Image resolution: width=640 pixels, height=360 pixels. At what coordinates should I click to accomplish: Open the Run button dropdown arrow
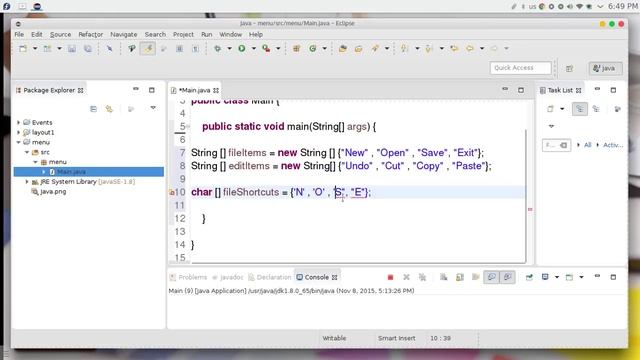click(253, 49)
